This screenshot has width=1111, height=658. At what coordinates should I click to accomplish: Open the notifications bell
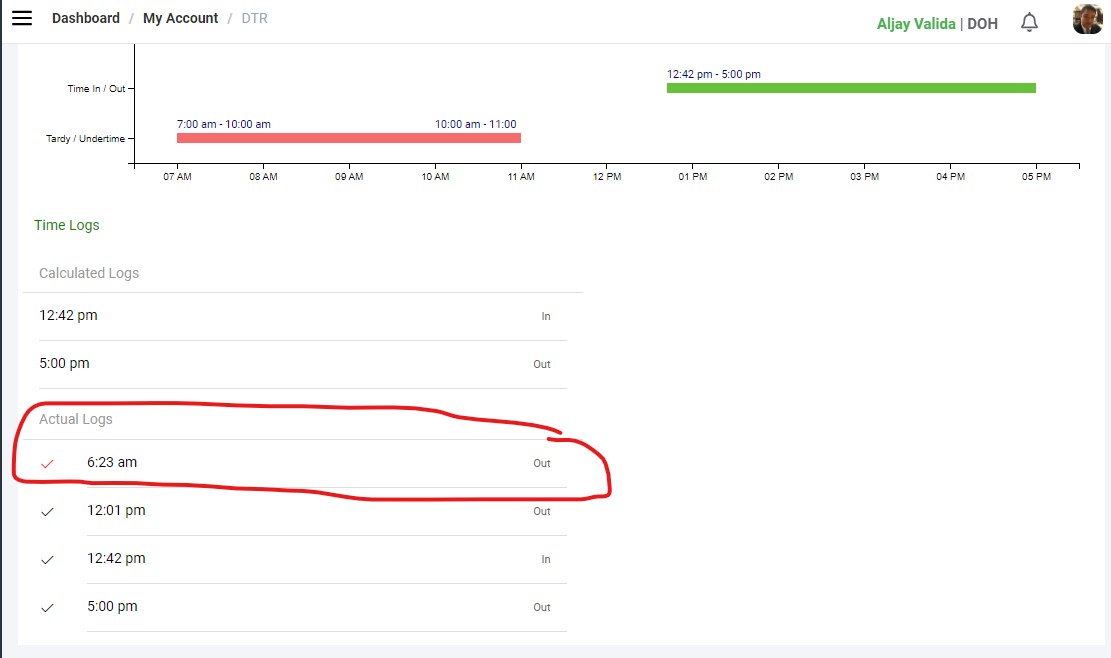point(1029,22)
